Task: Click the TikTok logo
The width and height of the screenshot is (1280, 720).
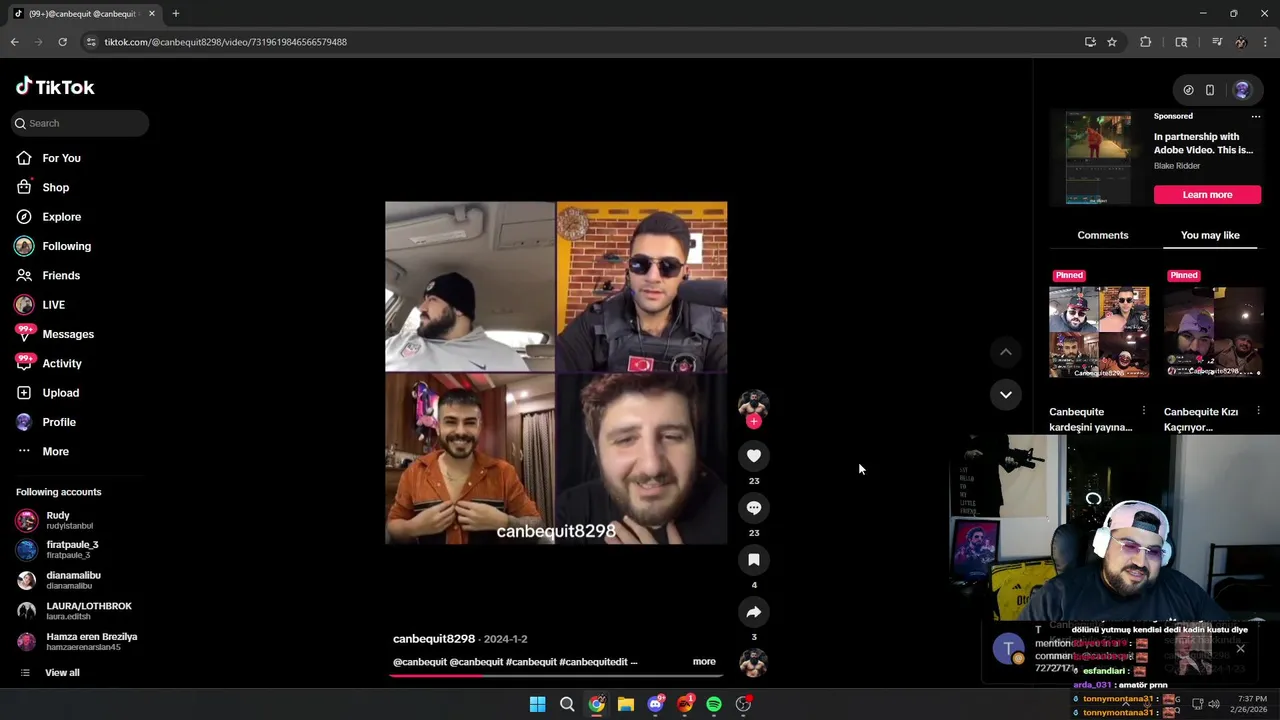Action: pyautogui.click(x=55, y=87)
